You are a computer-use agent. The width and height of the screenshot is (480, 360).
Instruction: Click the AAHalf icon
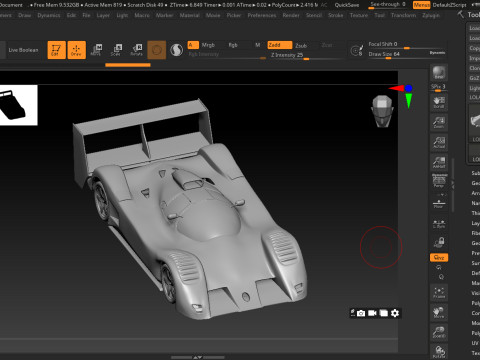point(439,162)
